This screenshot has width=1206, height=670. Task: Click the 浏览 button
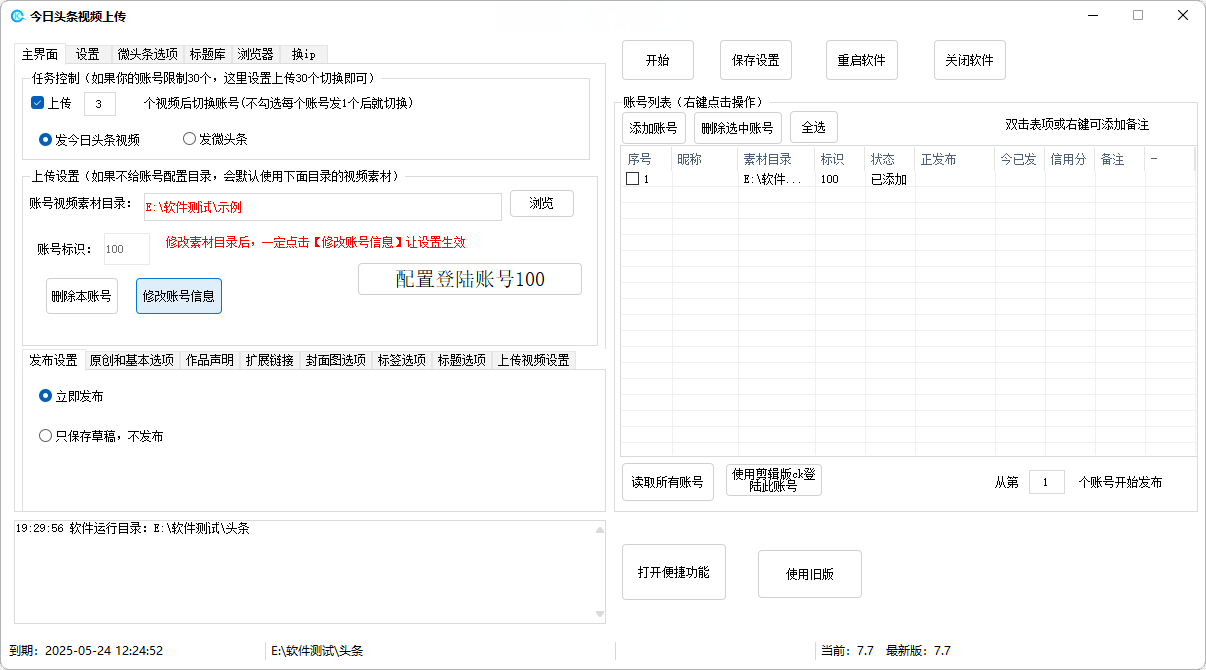(x=542, y=204)
